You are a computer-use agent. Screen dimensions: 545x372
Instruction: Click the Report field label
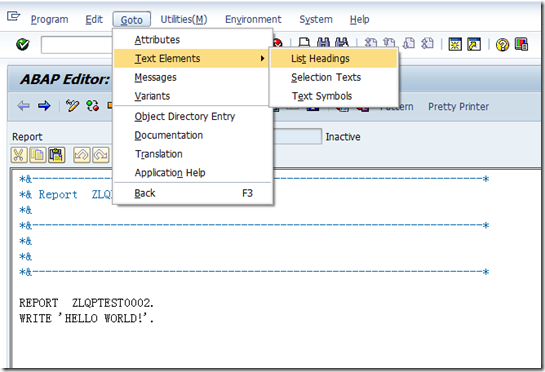point(27,137)
